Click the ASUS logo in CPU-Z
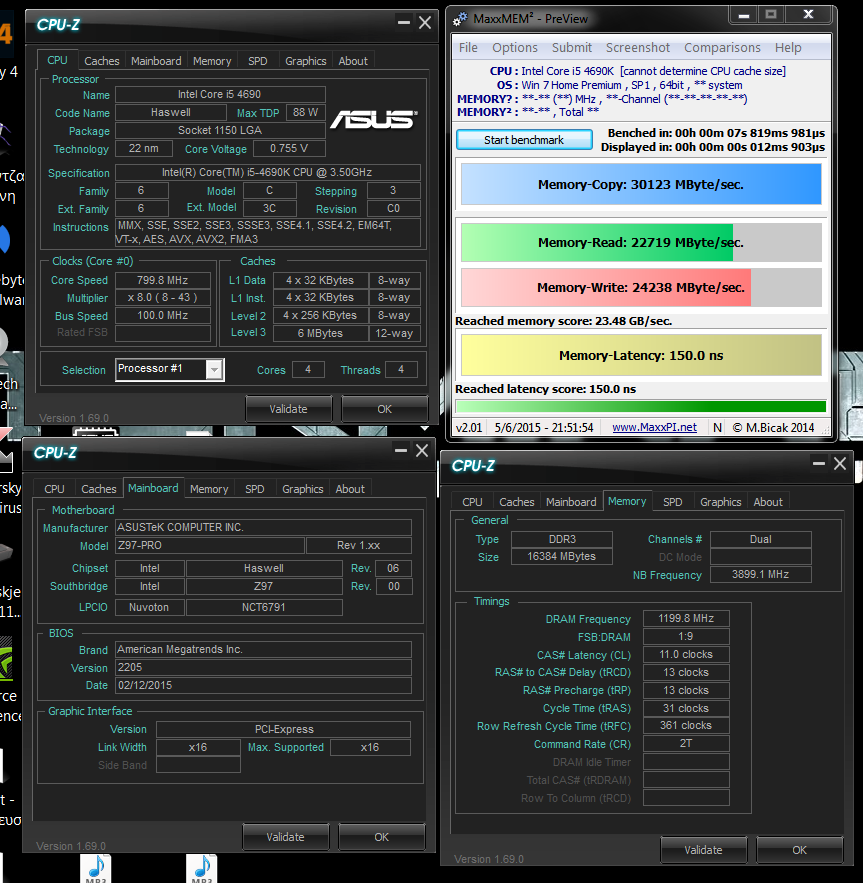This screenshot has height=883, width=863. pos(374,120)
